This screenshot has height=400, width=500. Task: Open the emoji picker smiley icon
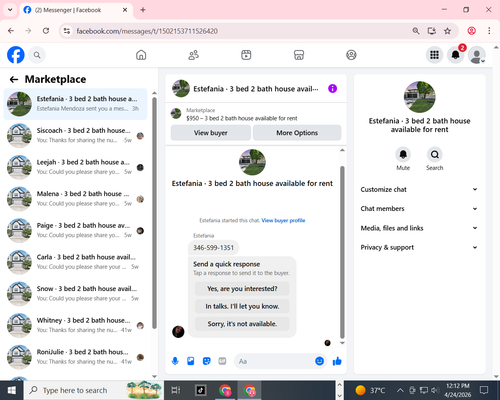pos(319,361)
